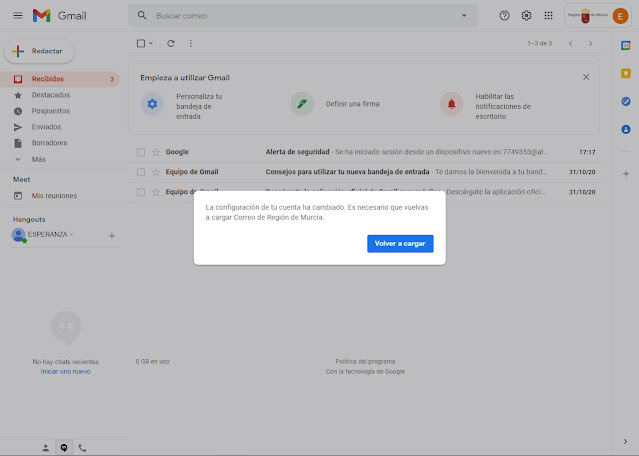
Task: Open the main menu hamburger icon
Action: (x=18, y=15)
